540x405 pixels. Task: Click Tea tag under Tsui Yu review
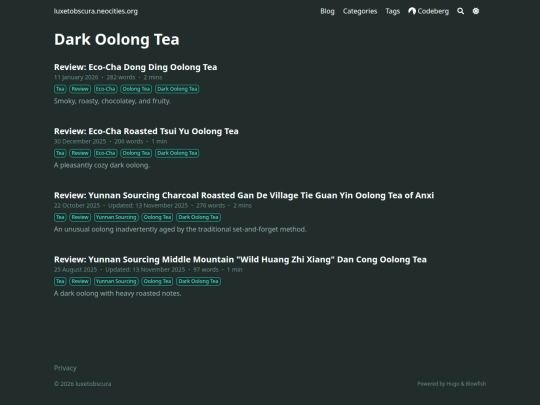tap(60, 153)
